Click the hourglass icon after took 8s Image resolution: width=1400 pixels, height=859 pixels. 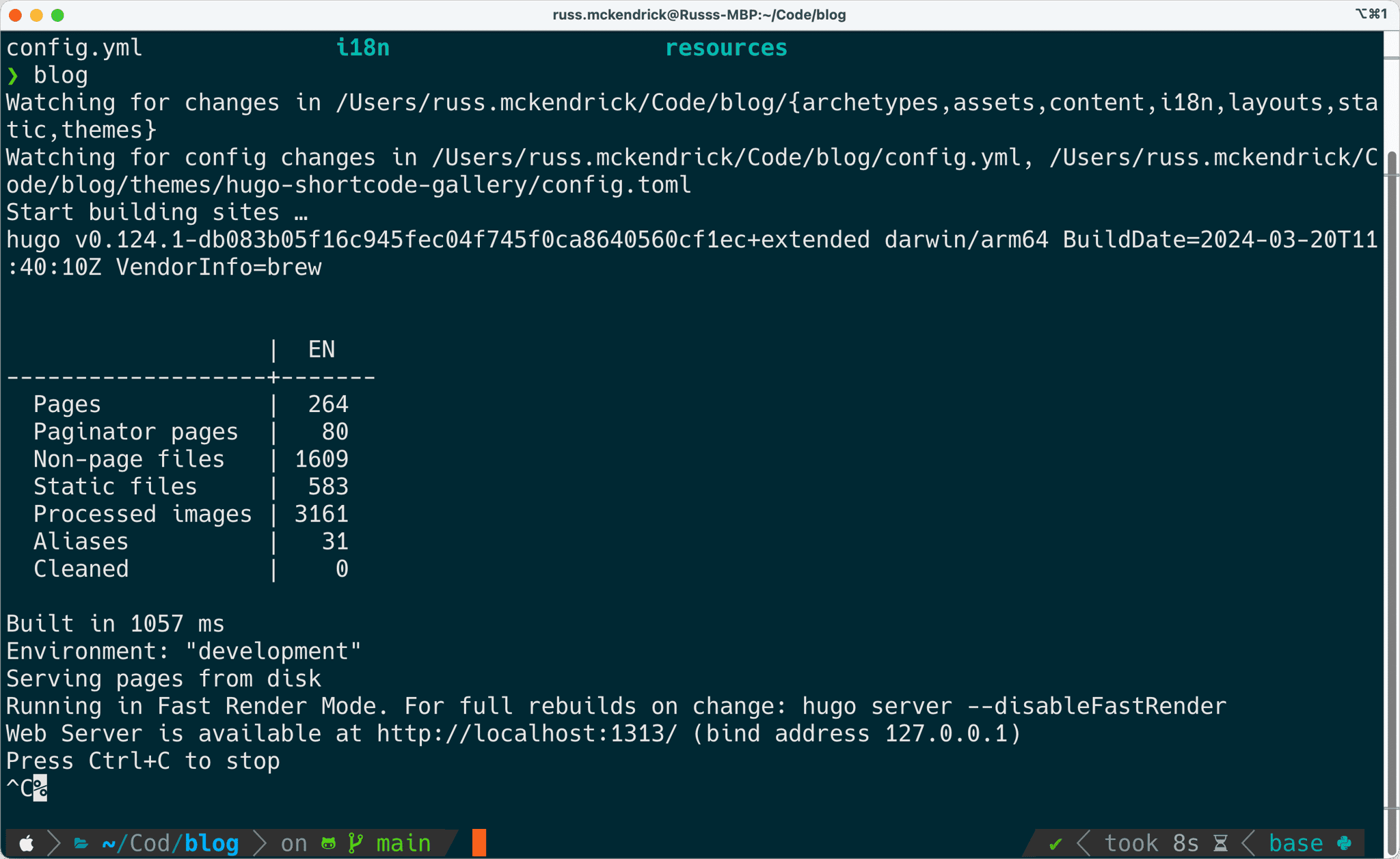[x=1221, y=843]
